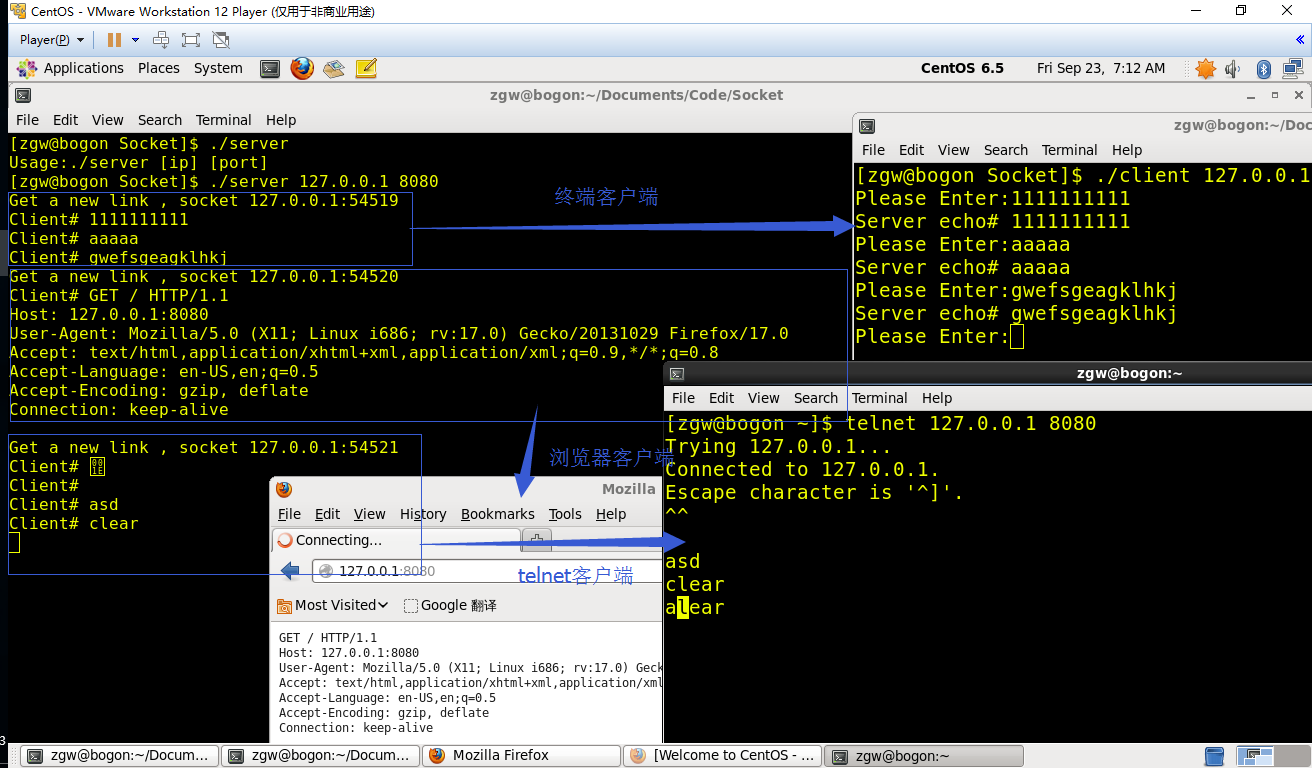Open Search menu in Socket terminal

click(x=160, y=120)
